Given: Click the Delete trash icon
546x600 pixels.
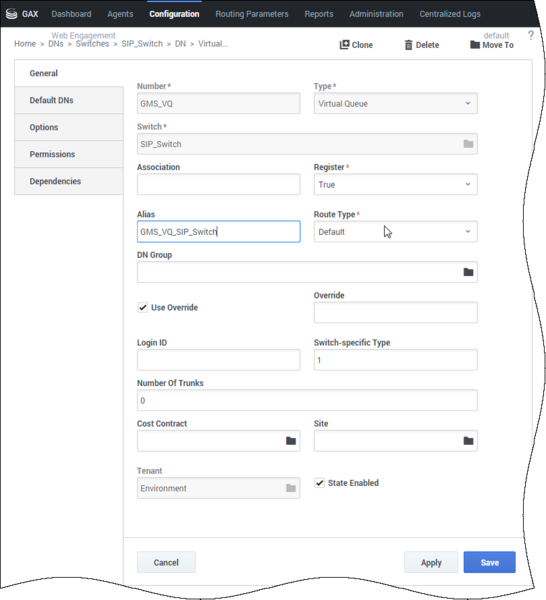Looking at the screenshot, I should [409, 45].
